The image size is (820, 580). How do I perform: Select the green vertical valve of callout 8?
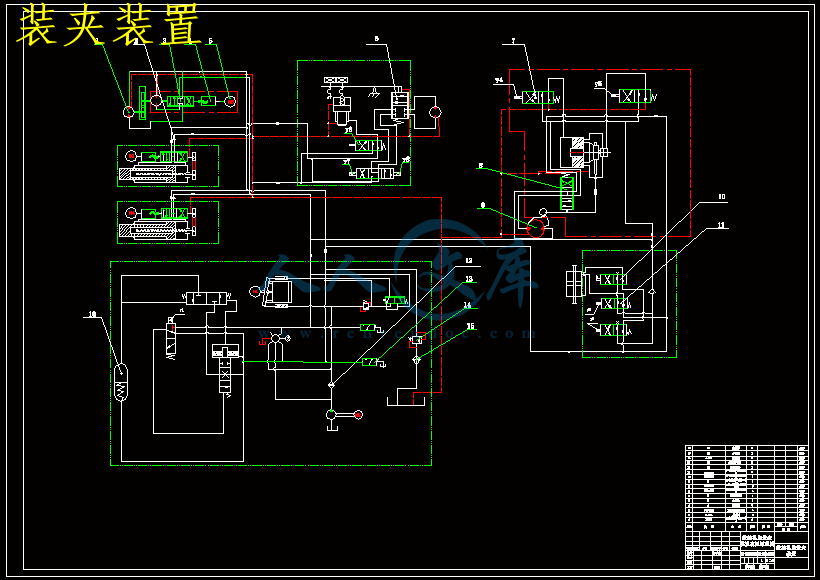click(566, 193)
